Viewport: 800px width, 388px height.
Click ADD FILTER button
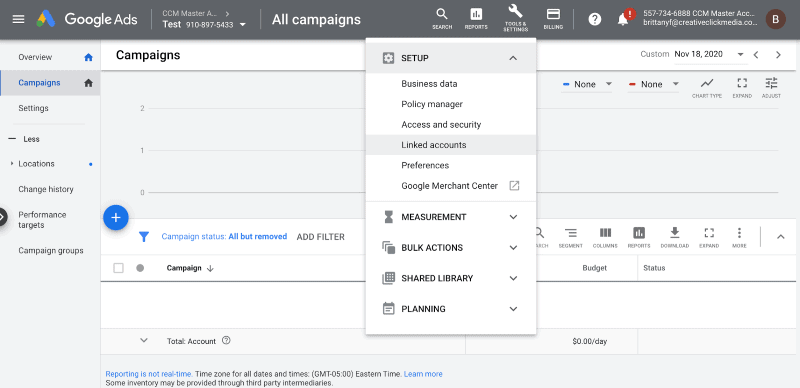point(320,237)
